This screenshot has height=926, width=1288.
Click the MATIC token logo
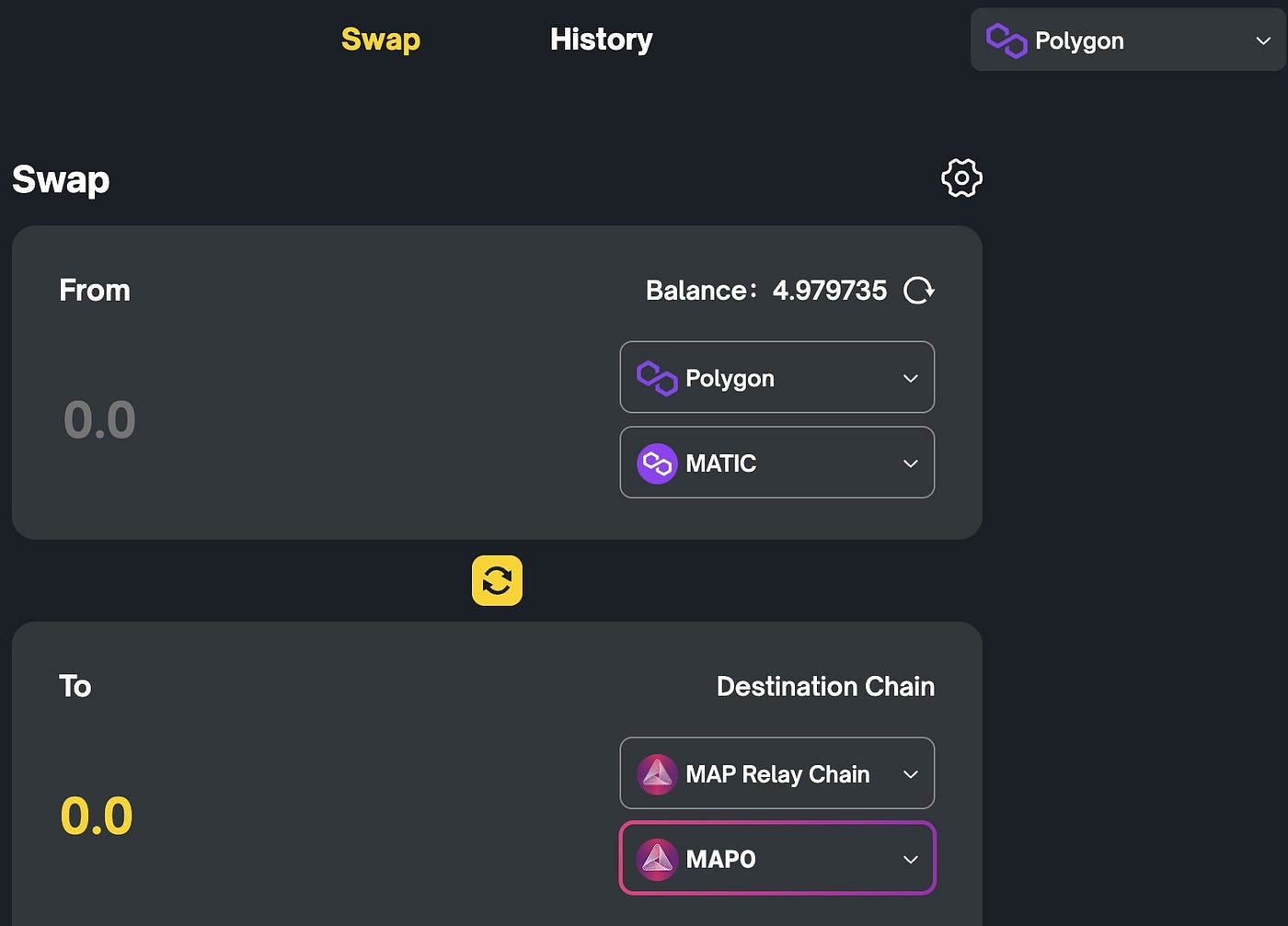pos(657,463)
